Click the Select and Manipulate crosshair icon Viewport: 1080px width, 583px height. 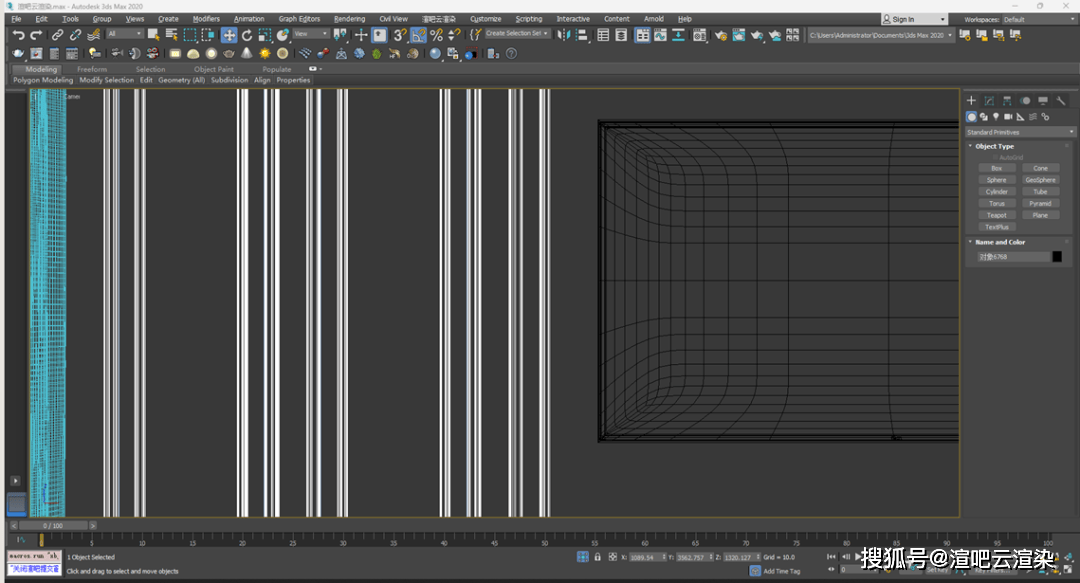pos(361,34)
